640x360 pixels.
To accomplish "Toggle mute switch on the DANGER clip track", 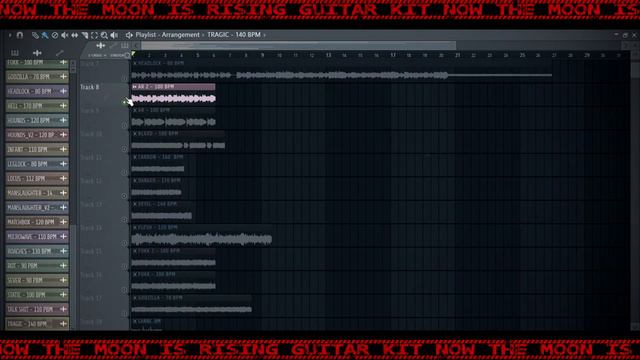I will click(124, 196).
